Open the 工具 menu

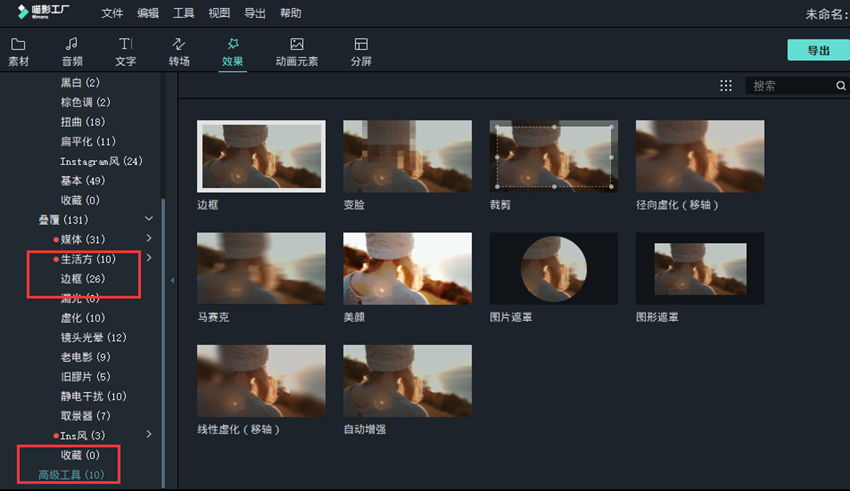coord(184,13)
